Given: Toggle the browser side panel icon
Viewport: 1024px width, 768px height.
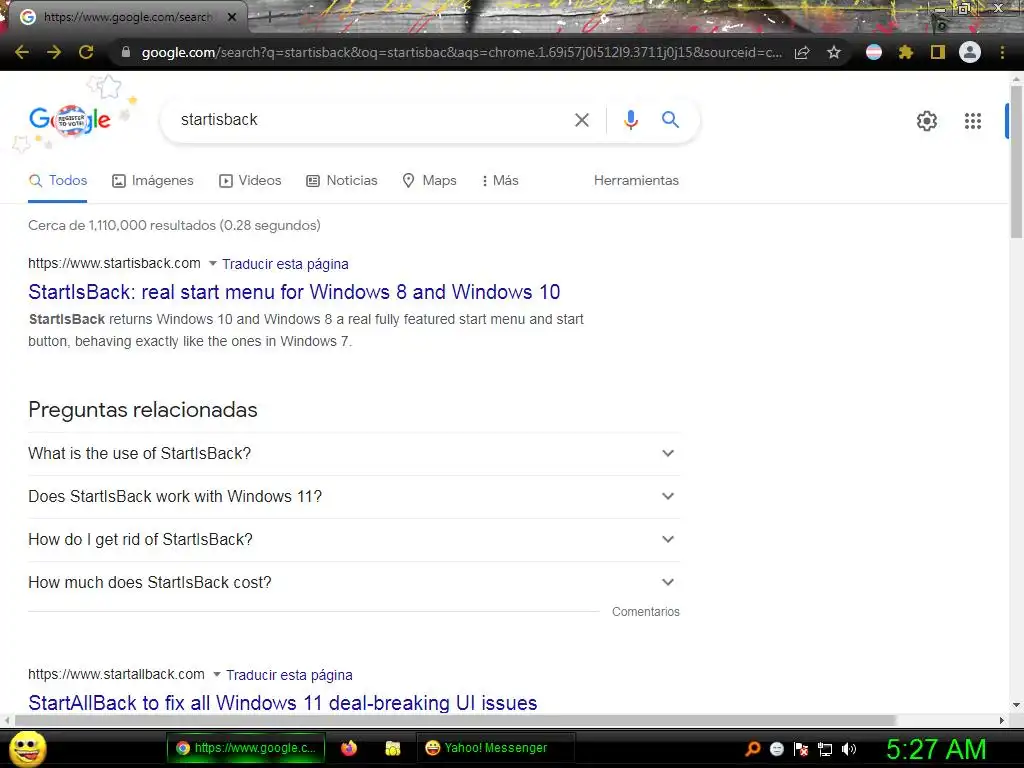Looking at the screenshot, I should pyautogui.click(x=938, y=52).
